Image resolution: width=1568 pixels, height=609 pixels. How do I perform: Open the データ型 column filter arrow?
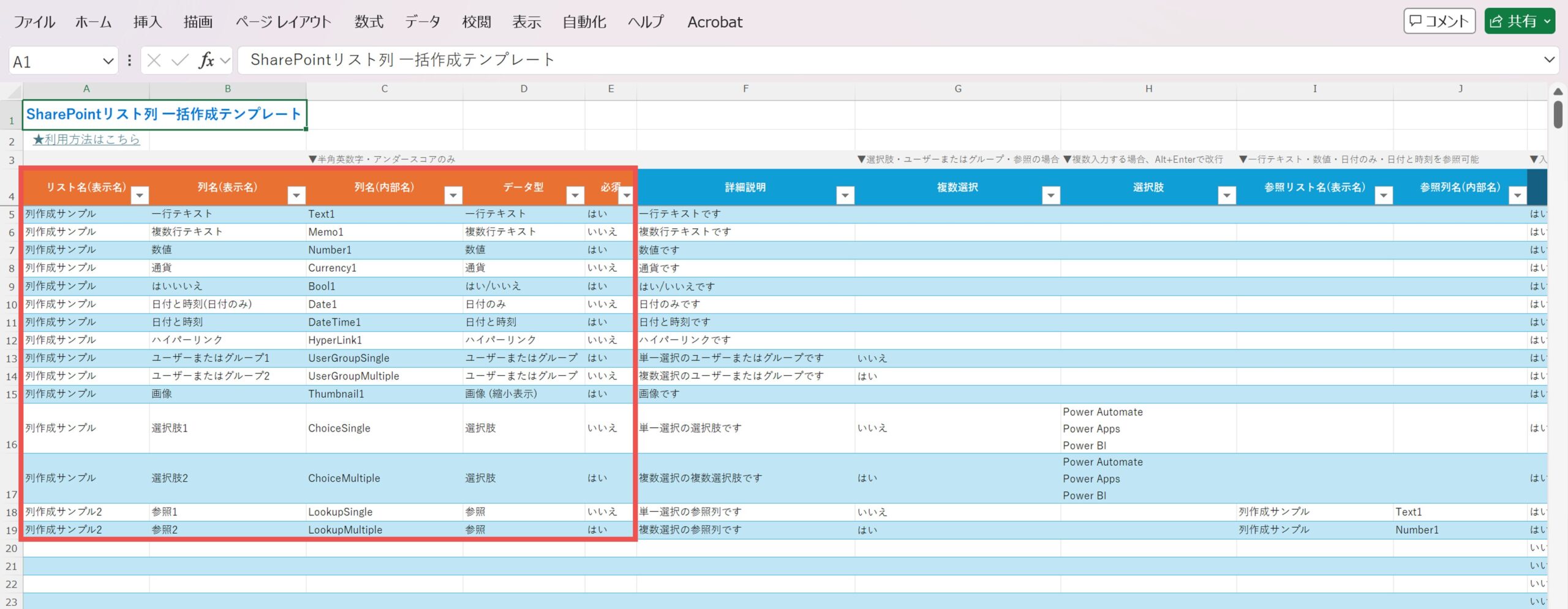(575, 195)
